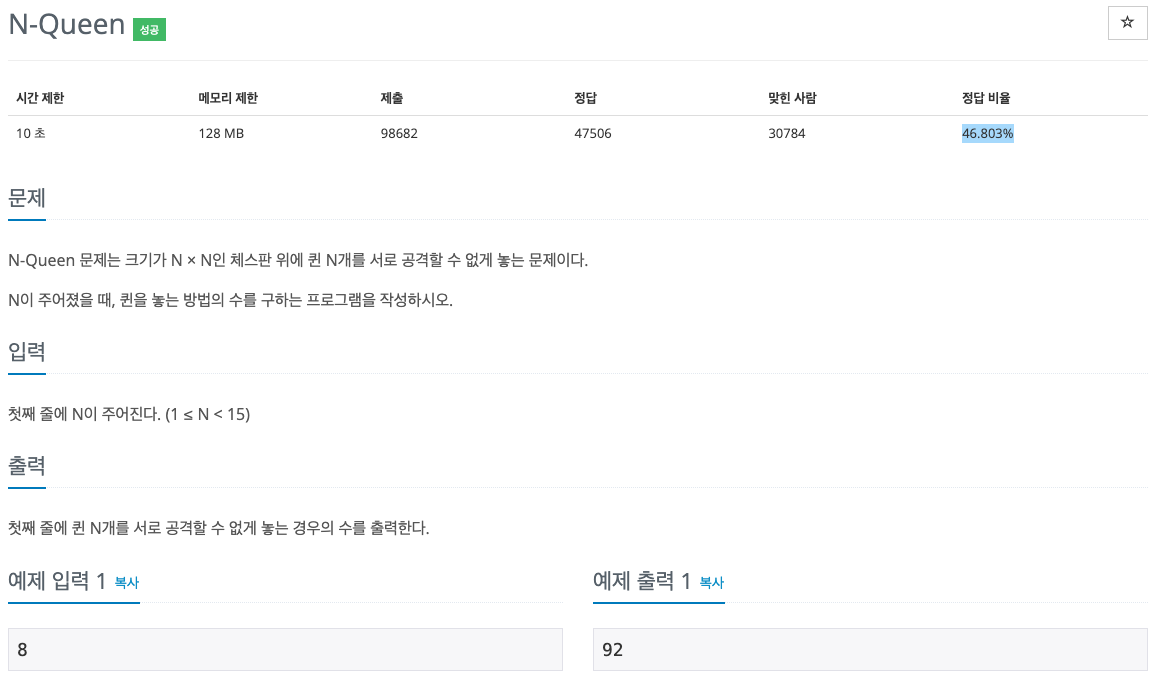The height and width of the screenshot is (680, 1159).
Task: Click the correct answers count 47506
Action: tap(593, 133)
